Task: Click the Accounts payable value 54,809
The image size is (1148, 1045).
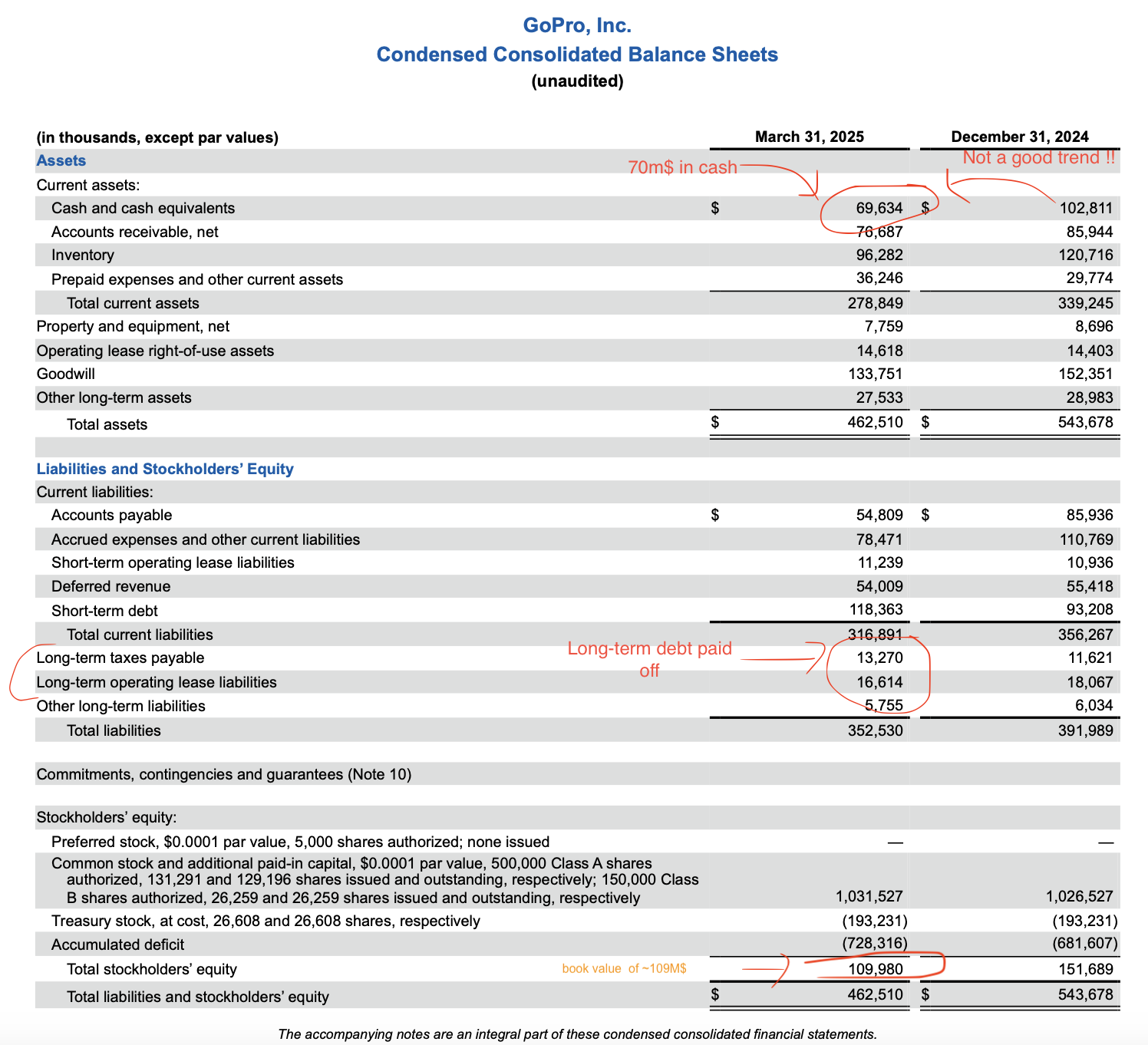Action: 879,515
